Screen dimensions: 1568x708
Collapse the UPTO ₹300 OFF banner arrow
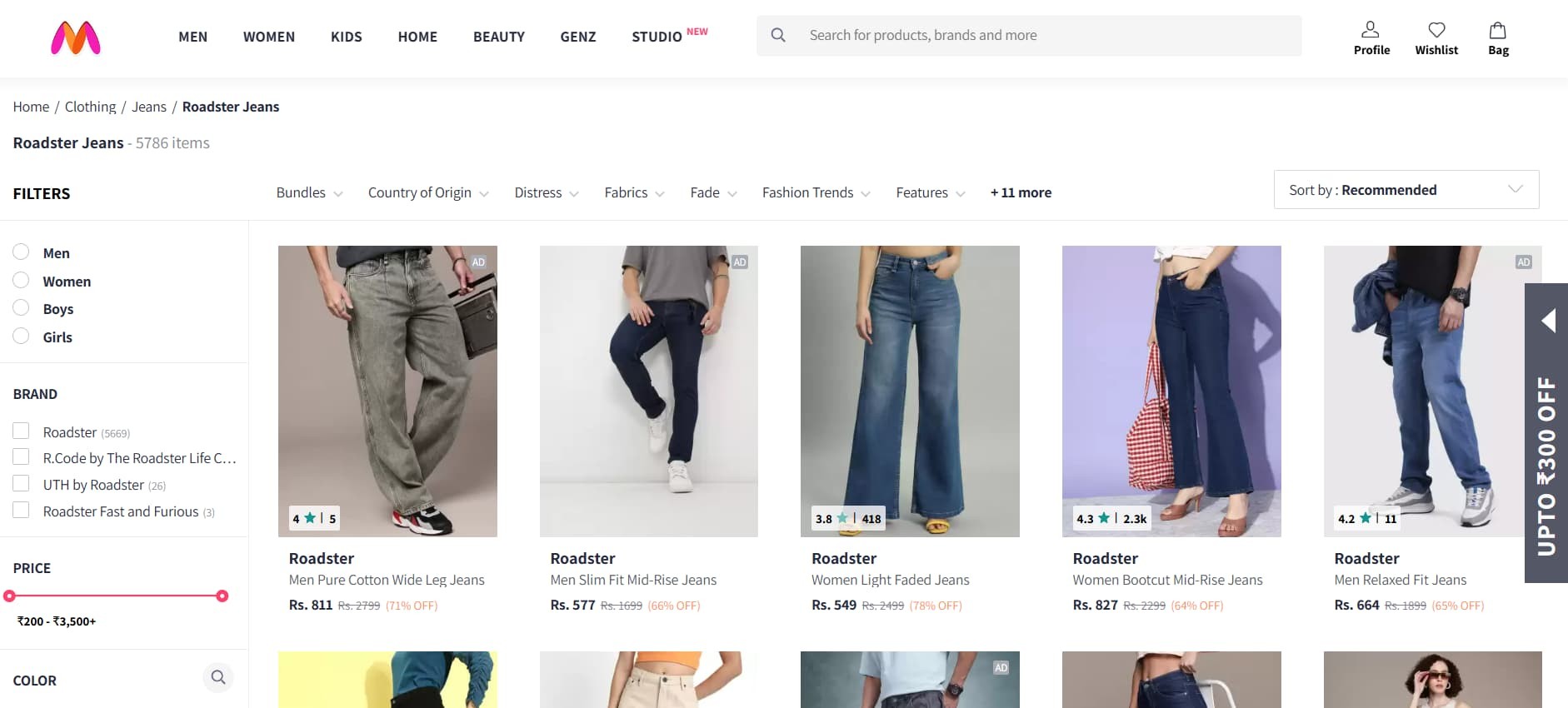pyautogui.click(x=1548, y=321)
